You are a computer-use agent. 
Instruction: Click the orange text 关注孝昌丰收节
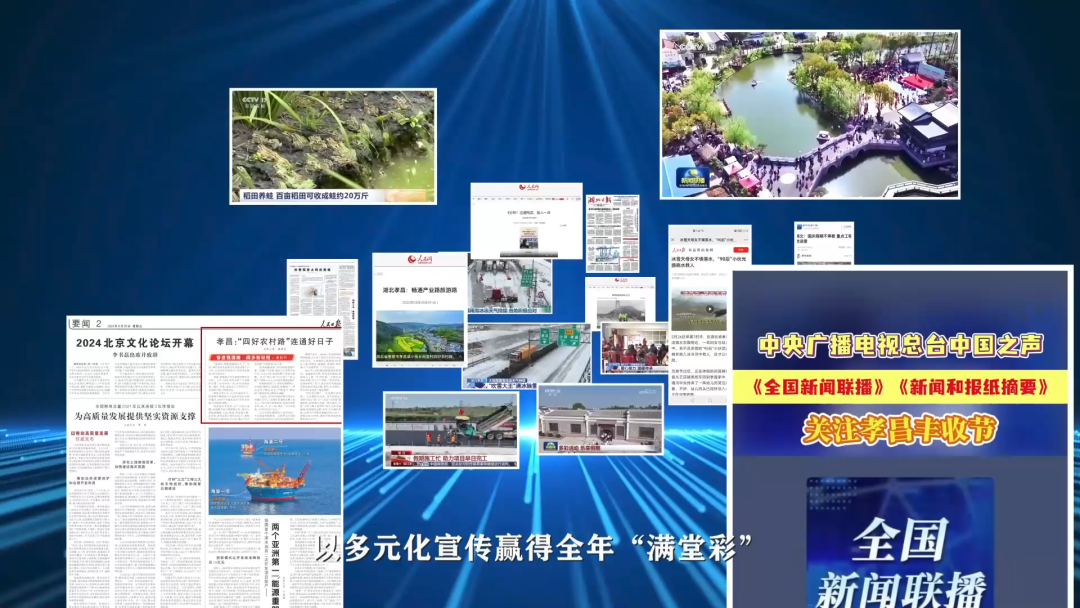pos(900,430)
